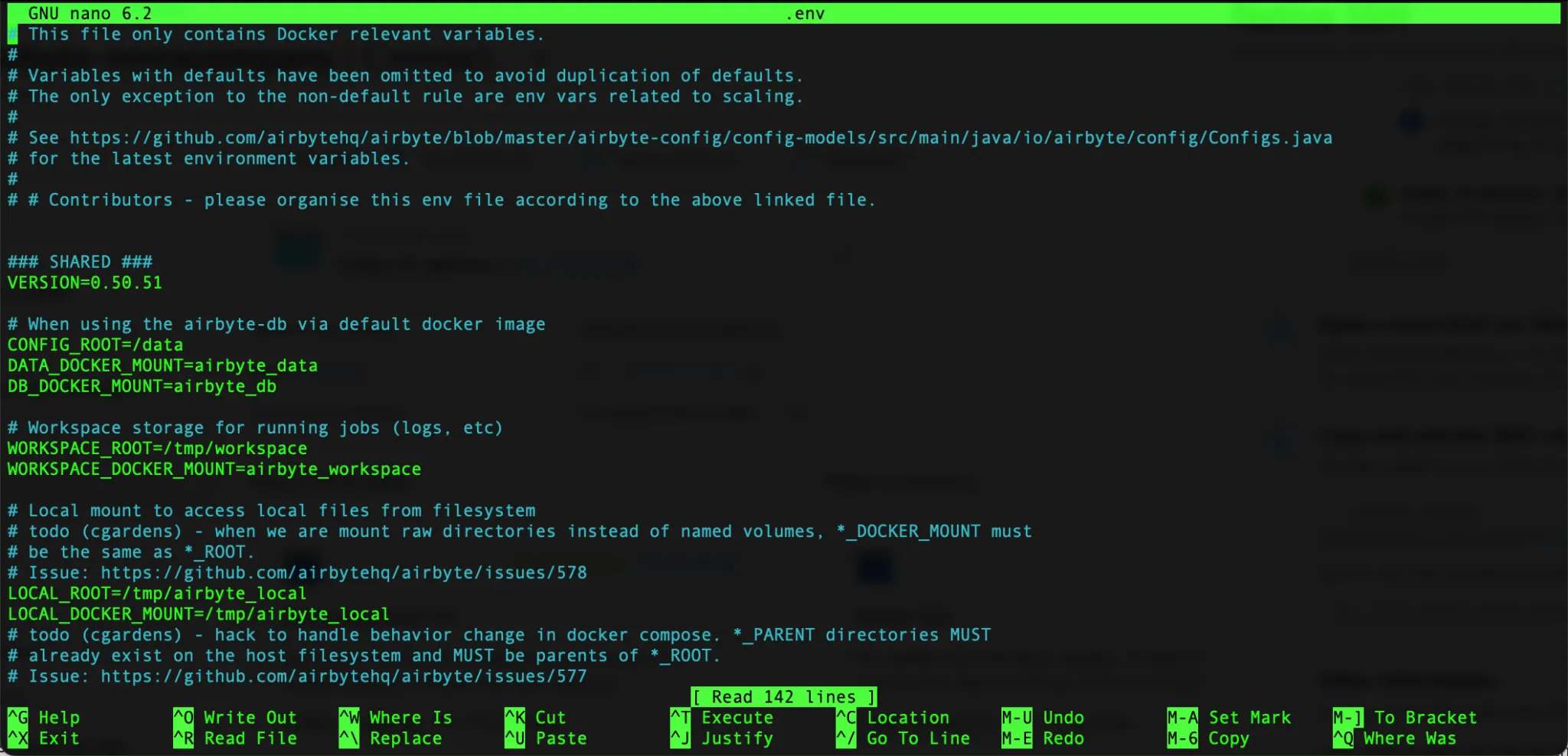Click the Configs.java GitHub URL
The height and width of the screenshot is (756, 1568).
pos(701,138)
